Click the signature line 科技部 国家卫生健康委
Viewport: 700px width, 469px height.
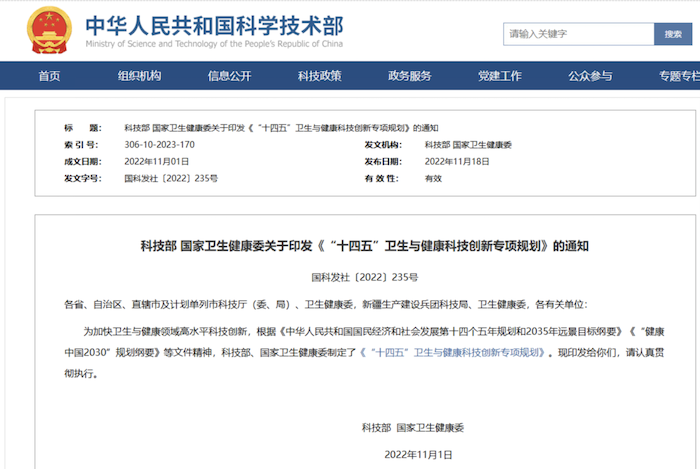click(x=413, y=427)
